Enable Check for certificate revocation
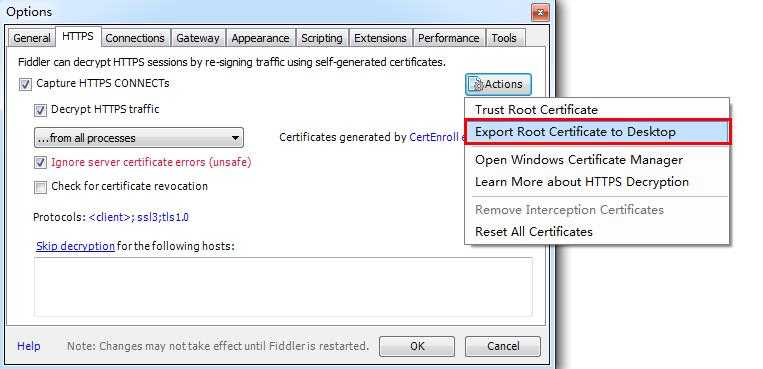 [x=40, y=187]
